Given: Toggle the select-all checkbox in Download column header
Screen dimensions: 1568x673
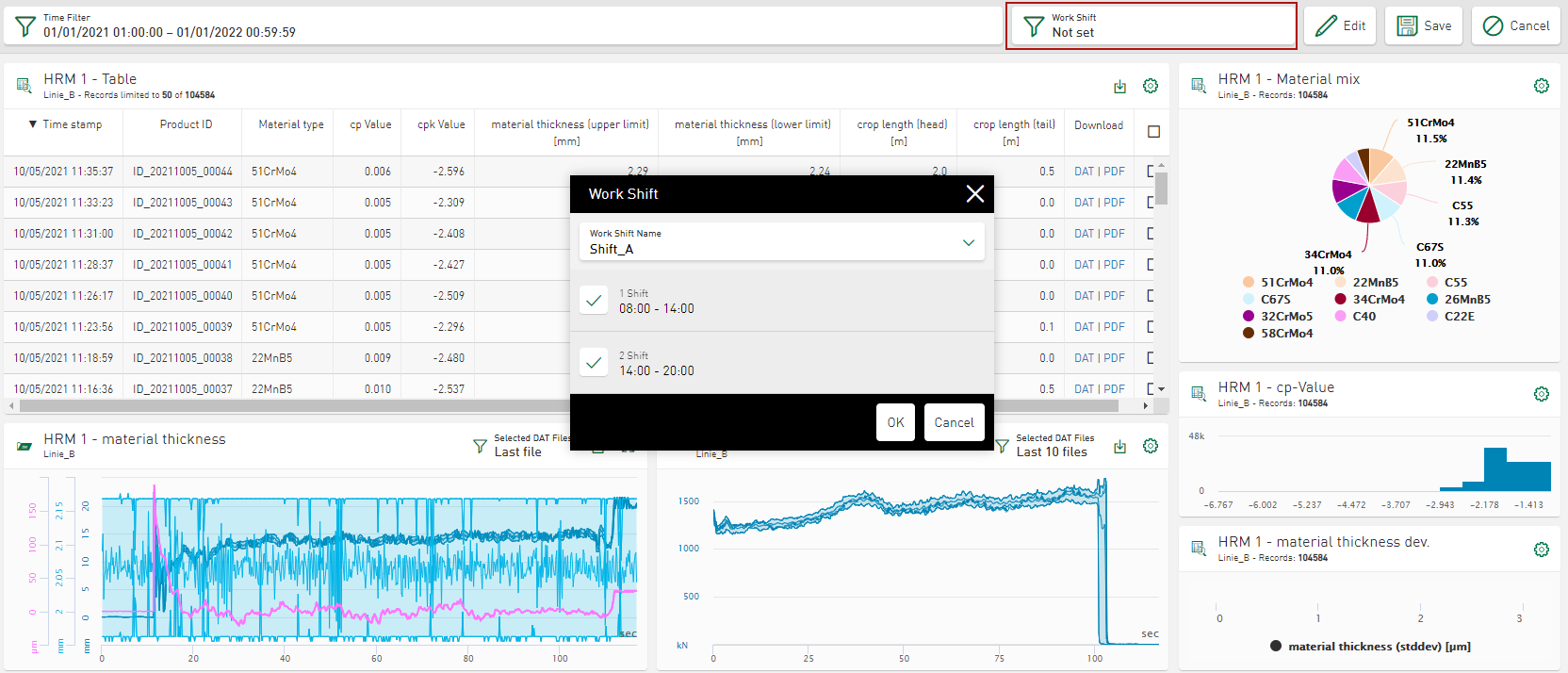Looking at the screenshot, I should [x=1153, y=132].
